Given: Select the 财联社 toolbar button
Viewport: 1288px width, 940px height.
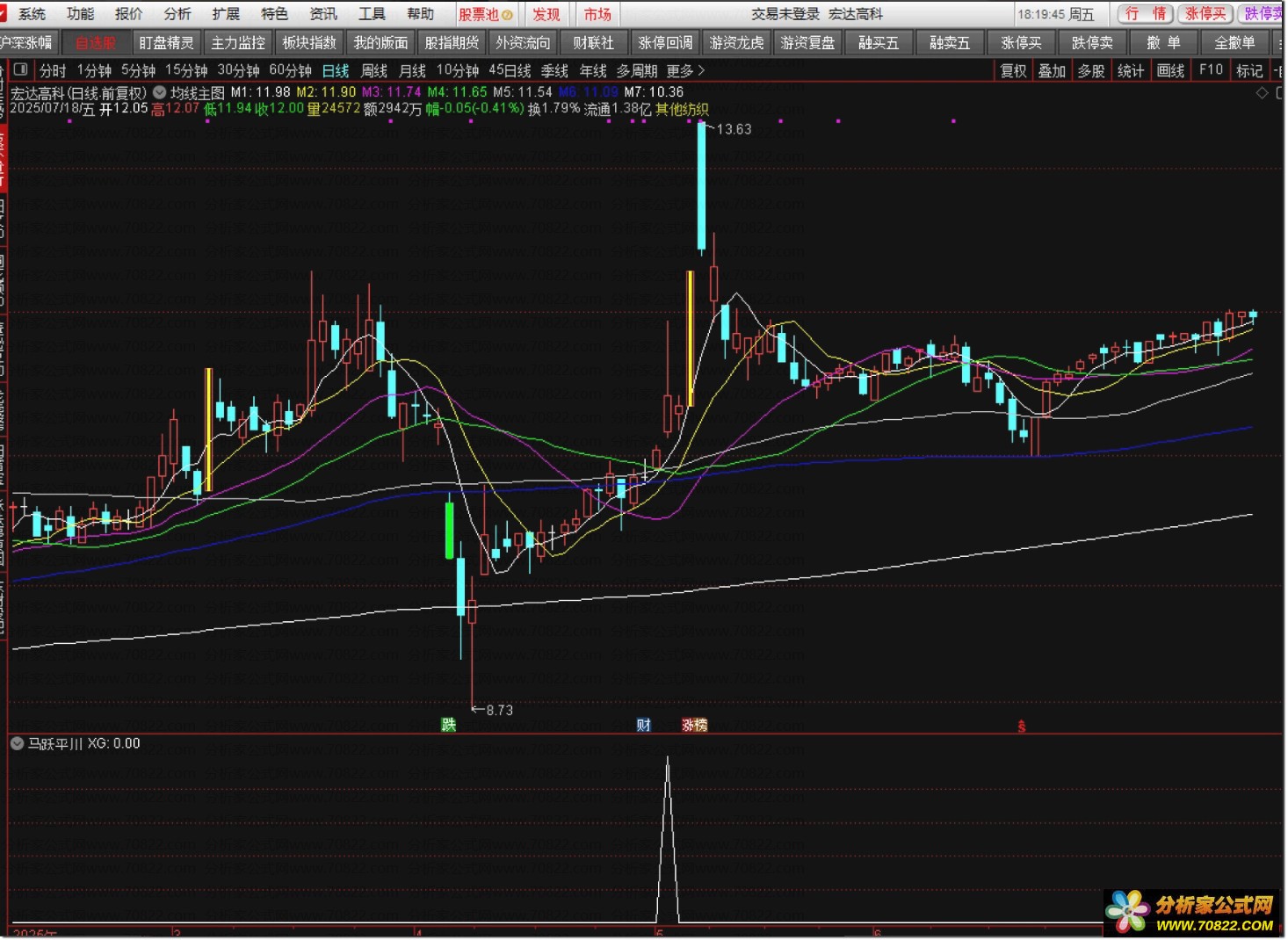Looking at the screenshot, I should coord(594,42).
